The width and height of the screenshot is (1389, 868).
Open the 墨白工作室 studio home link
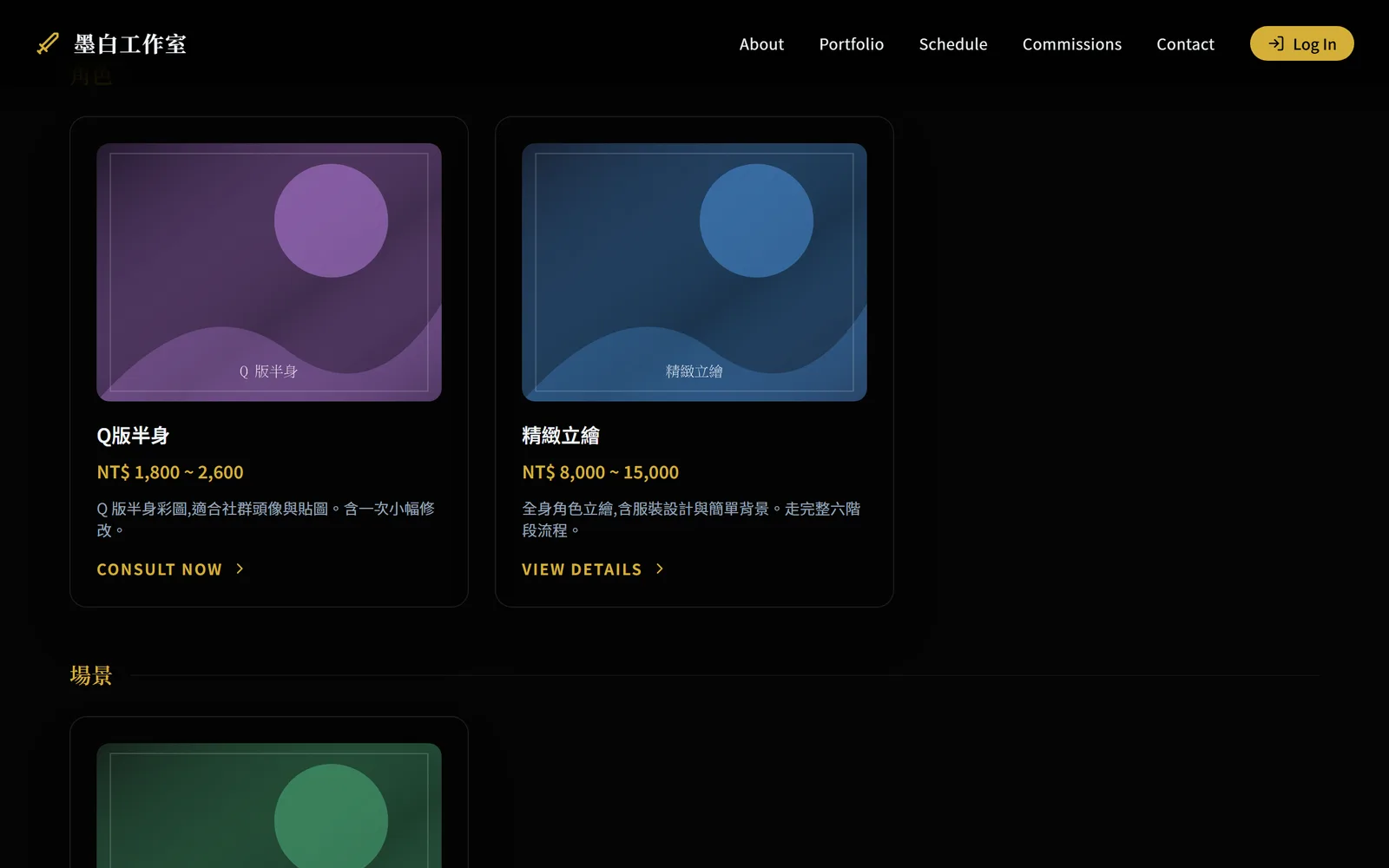click(111, 43)
